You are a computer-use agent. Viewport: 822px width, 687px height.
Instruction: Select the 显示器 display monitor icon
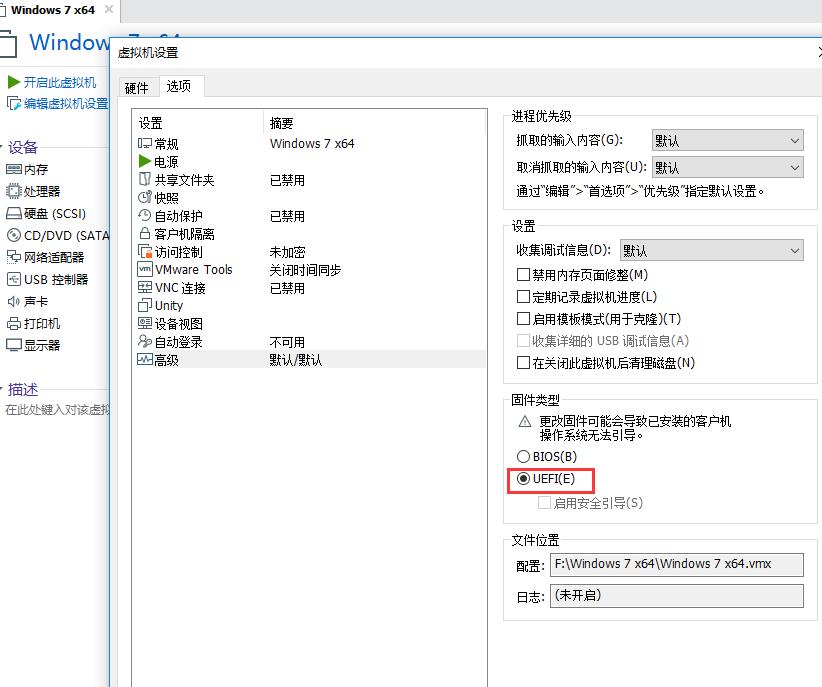[x=14, y=345]
